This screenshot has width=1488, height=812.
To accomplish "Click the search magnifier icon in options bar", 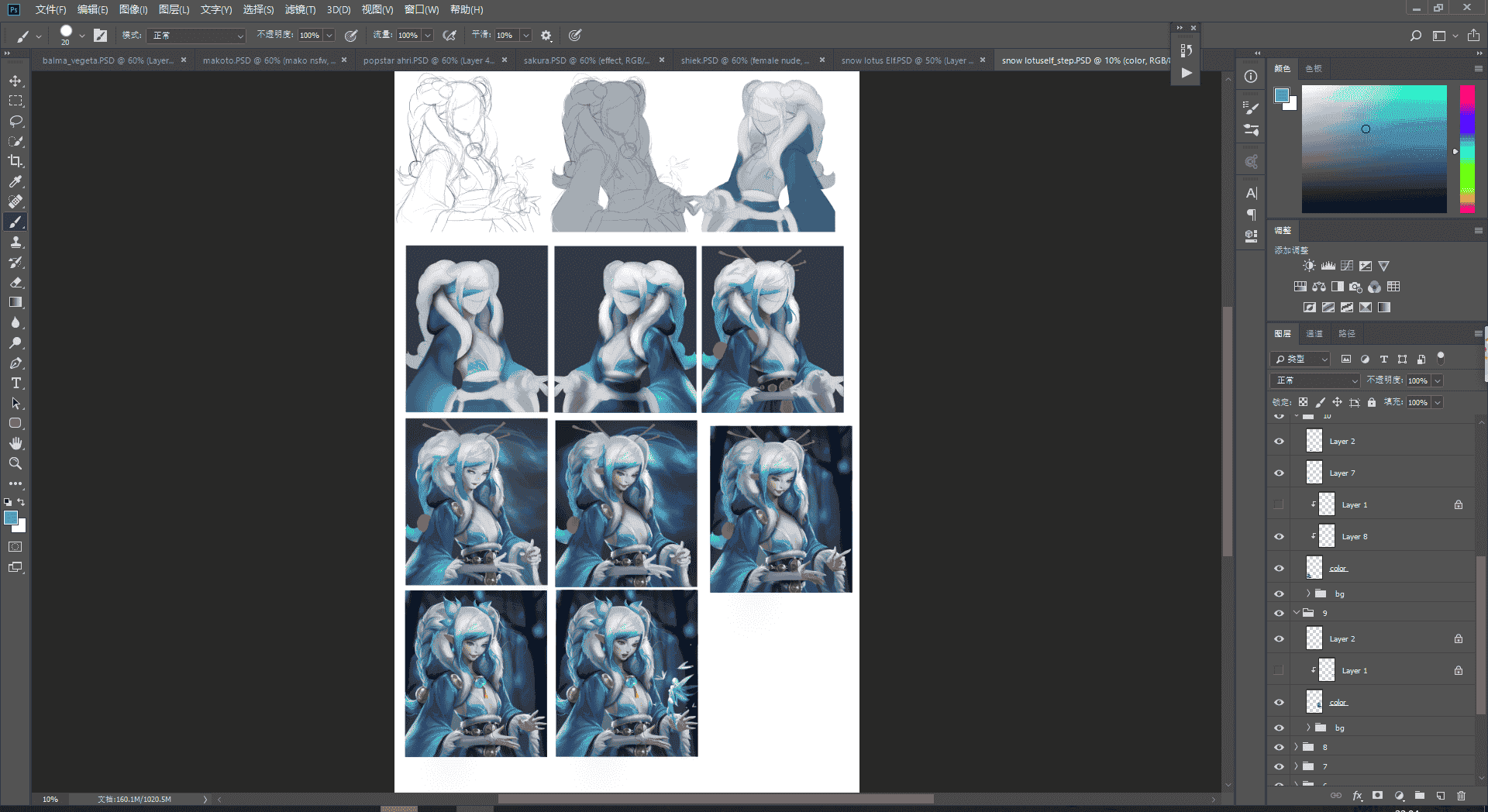I will point(1415,36).
